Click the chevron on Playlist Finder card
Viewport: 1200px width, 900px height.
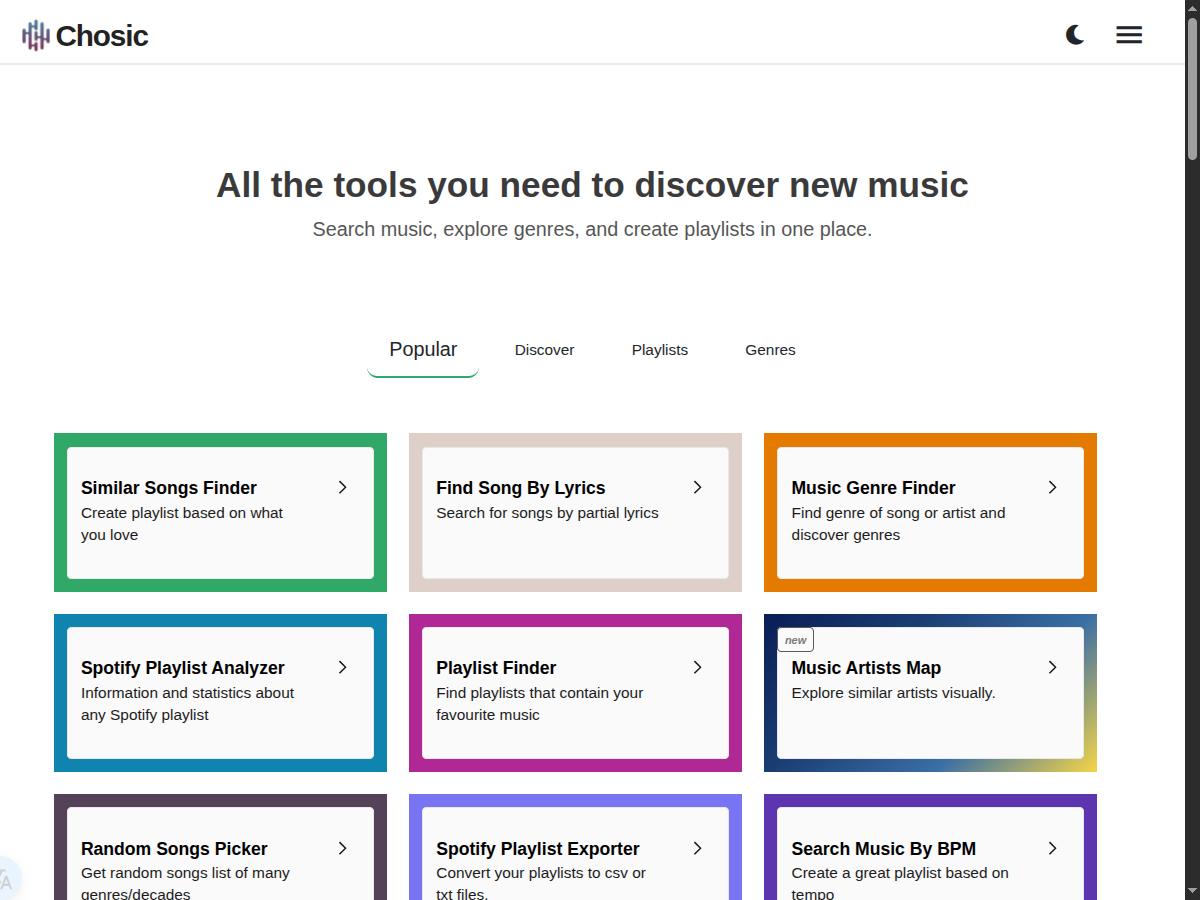697,667
